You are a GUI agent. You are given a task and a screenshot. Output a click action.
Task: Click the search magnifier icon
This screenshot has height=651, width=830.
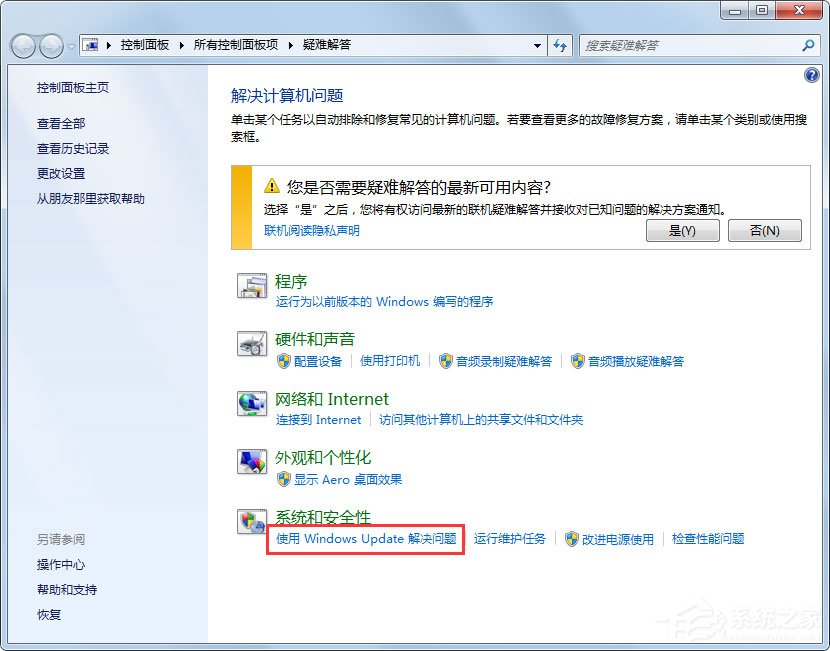[x=806, y=45]
